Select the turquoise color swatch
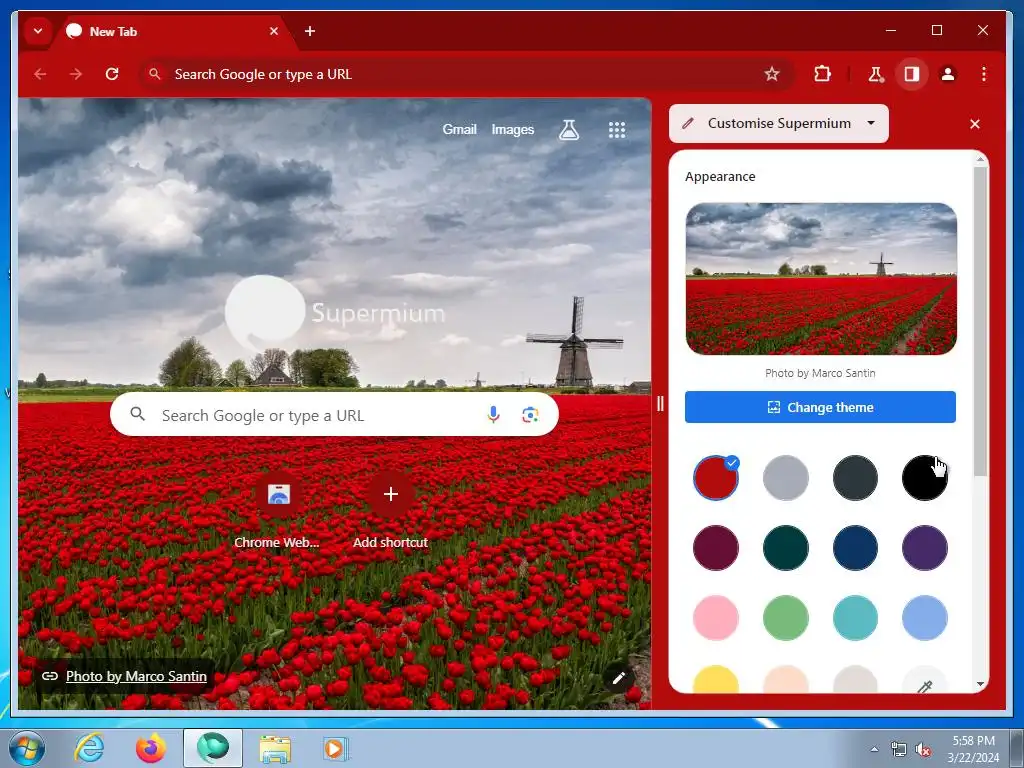 [855, 618]
